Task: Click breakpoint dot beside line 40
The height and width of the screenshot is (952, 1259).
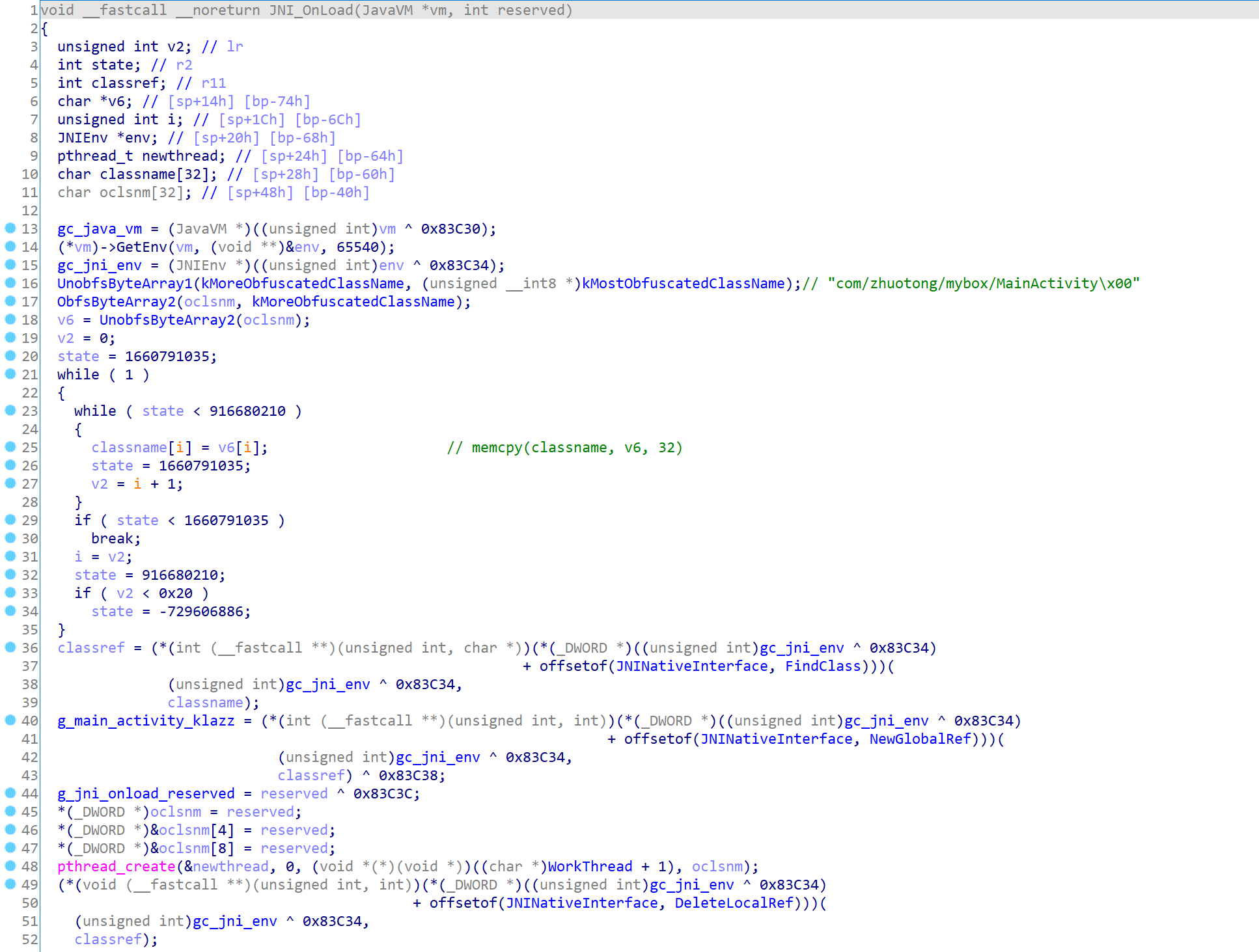Action: [10, 720]
